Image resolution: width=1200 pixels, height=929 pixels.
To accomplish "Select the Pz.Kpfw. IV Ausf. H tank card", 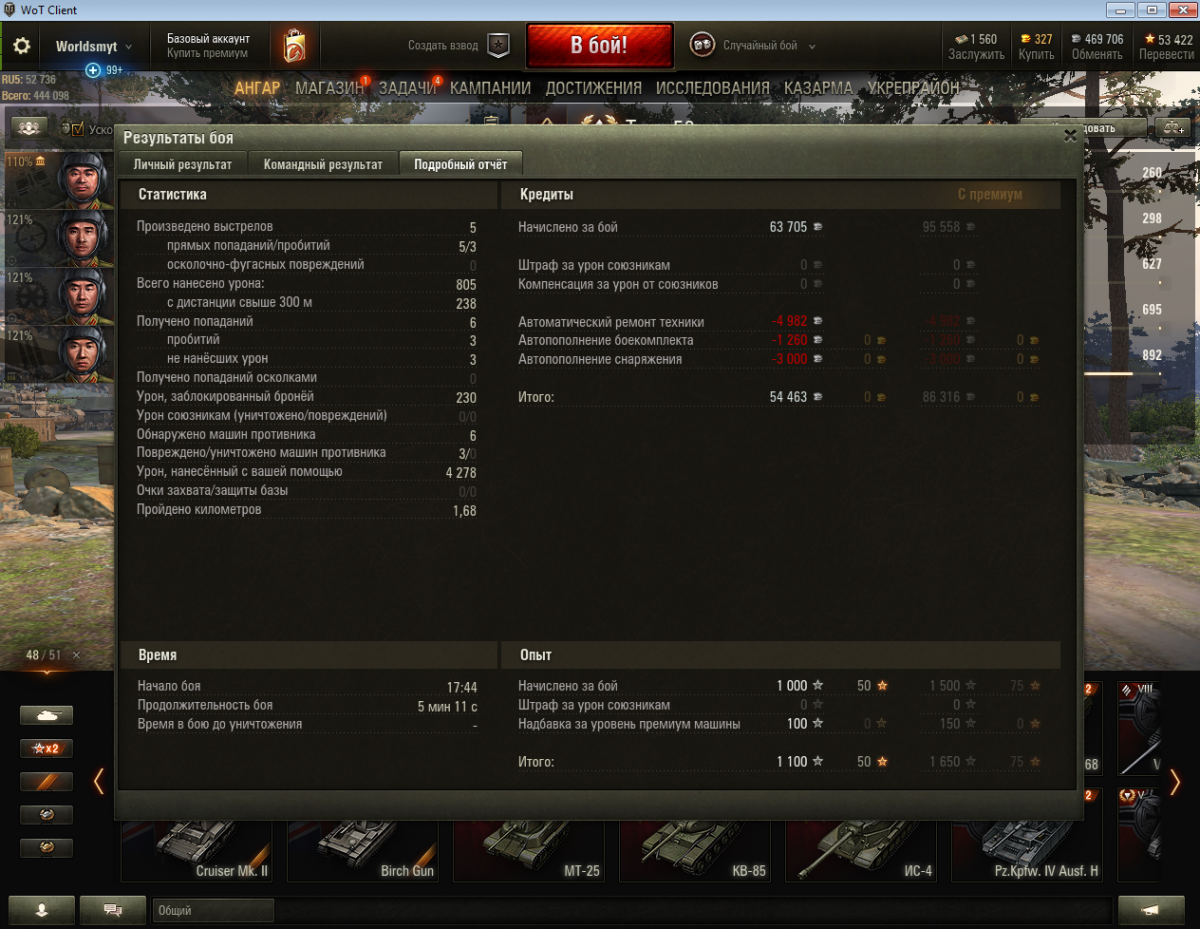I will (x=1026, y=851).
